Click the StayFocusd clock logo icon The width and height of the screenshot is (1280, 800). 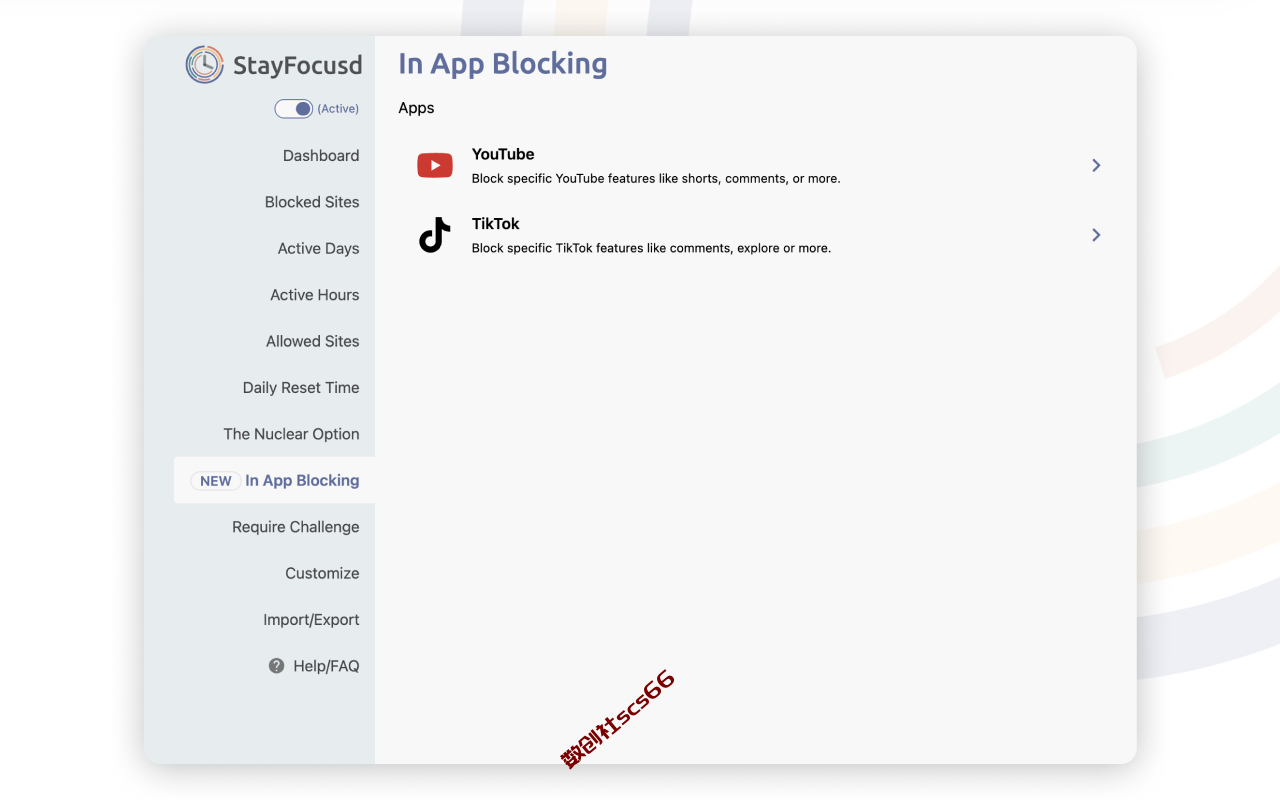tap(204, 64)
